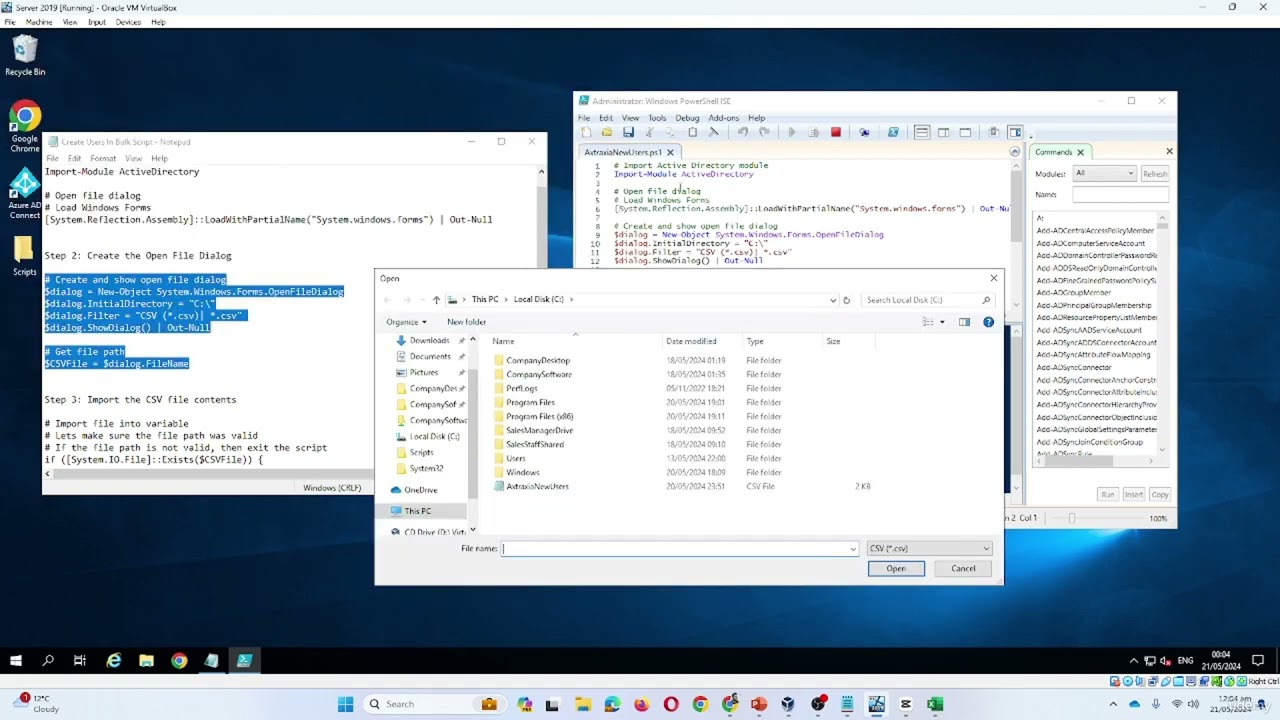Open view options dropdown arrow in dialog
The height and width of the screenshot is (720, 1280).
[x=942, y=322]
